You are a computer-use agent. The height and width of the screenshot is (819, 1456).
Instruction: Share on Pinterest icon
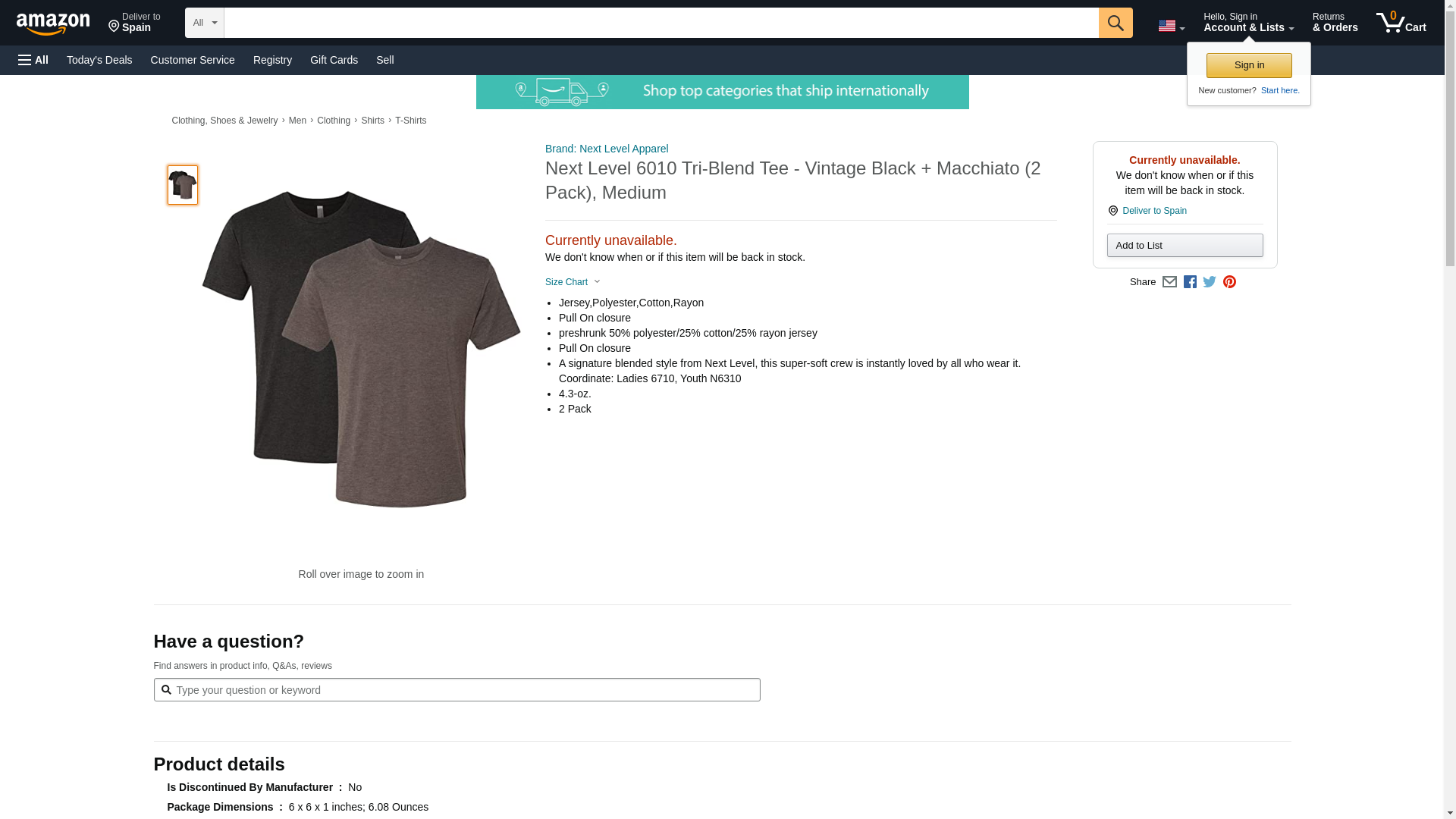pos(1229,282)
